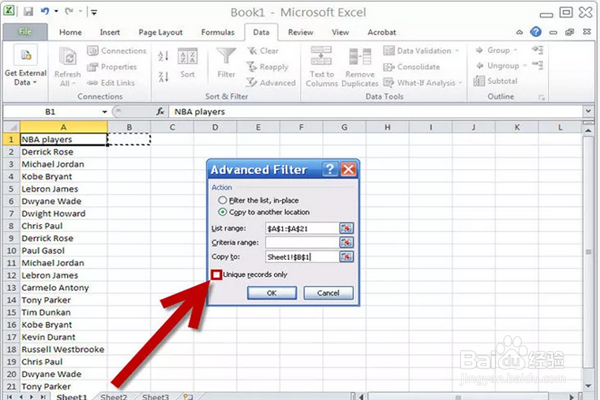Open the Undo history dropdown arrow
Viewport: 600px width, 400px height.
click(56, 11)
